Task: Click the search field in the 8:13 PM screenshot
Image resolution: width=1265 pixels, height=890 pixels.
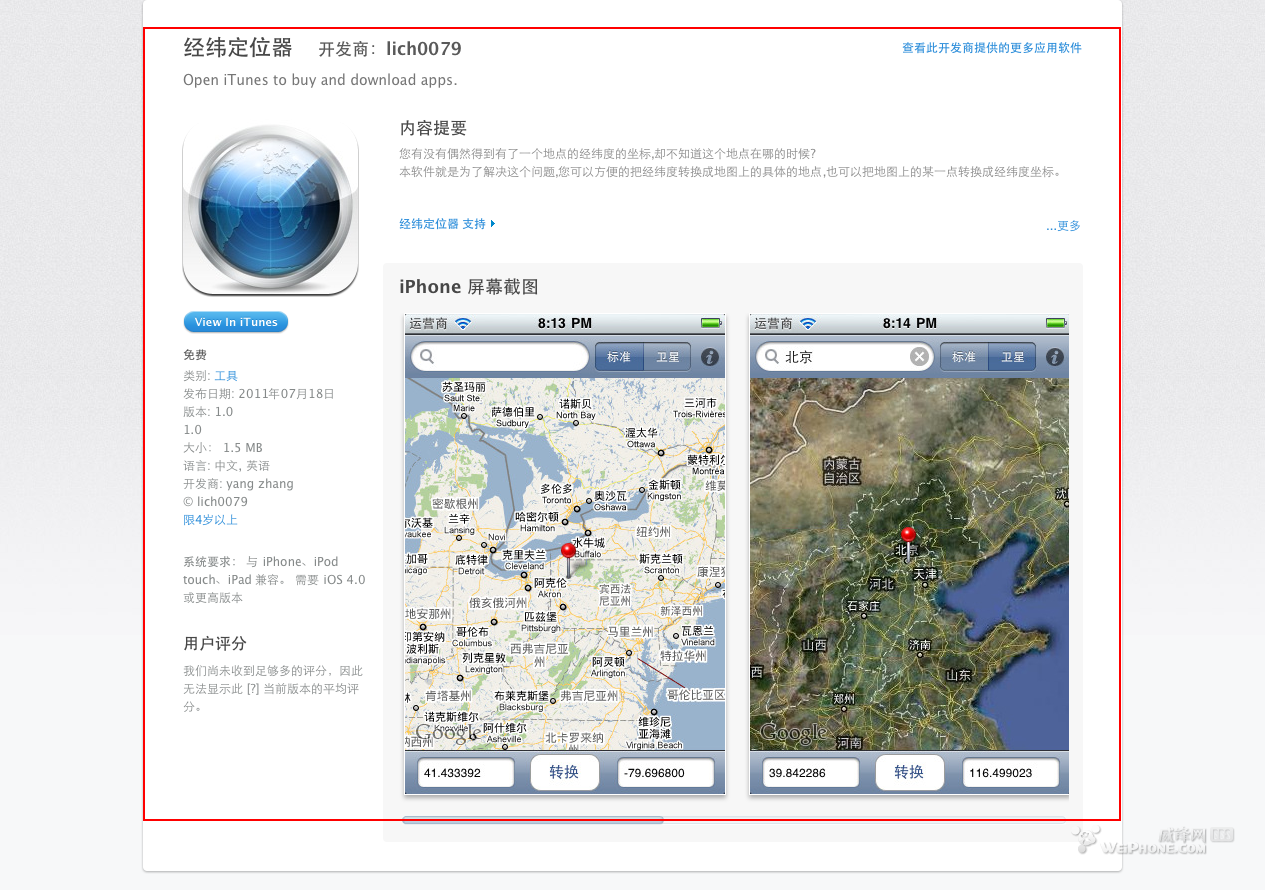Action: tap(500, 357)
